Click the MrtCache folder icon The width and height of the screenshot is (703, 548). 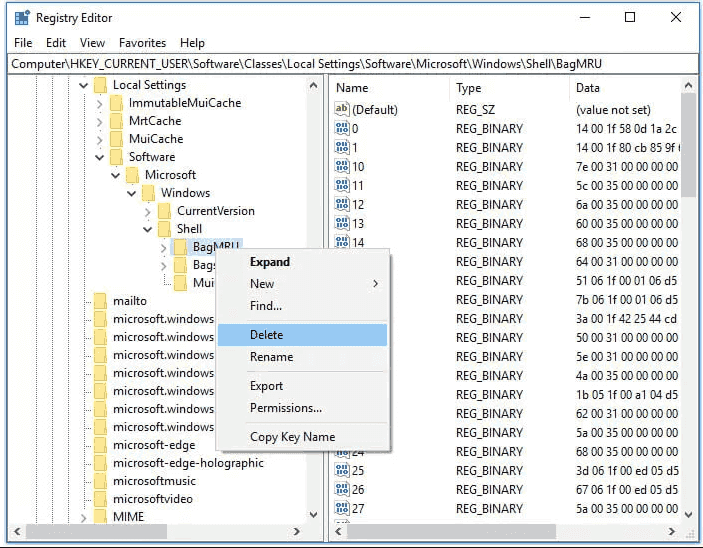(117, 121)
